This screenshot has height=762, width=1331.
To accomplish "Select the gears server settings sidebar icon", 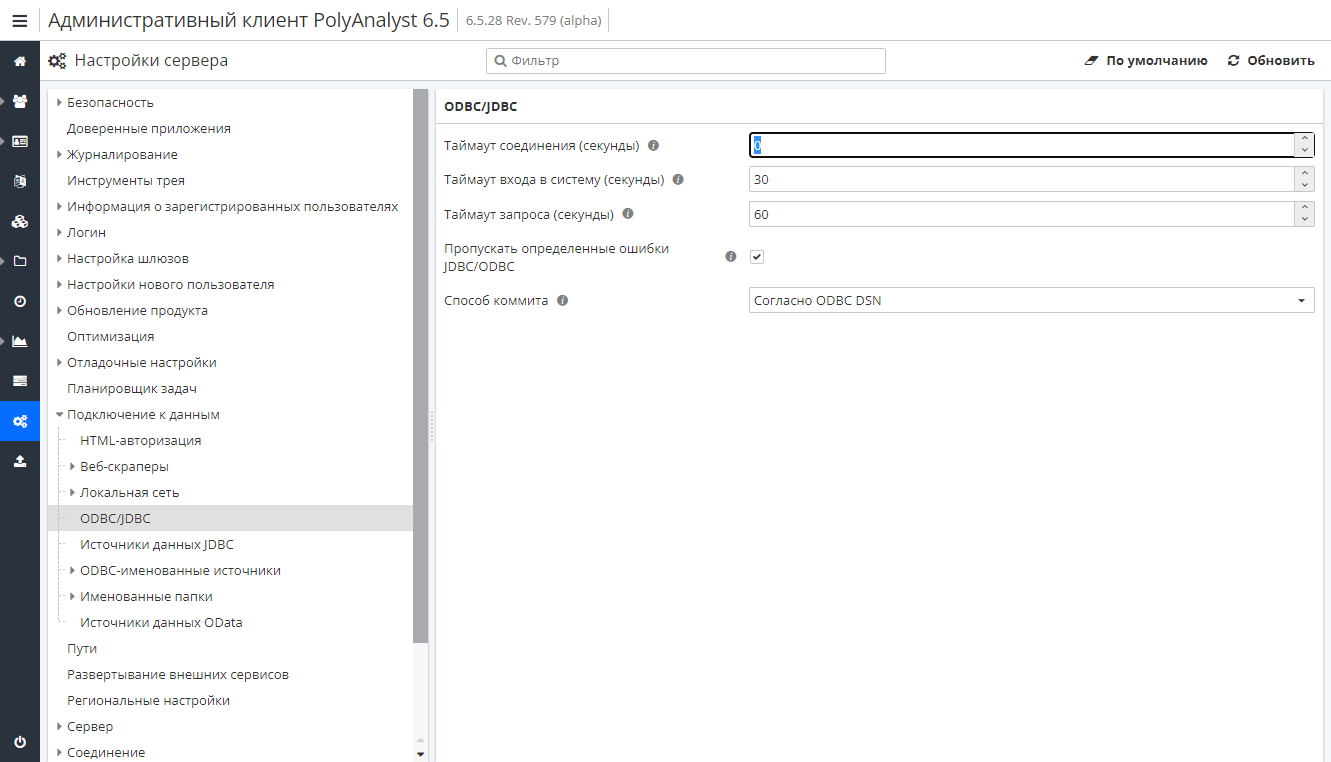I will click(x=20, y=421).
